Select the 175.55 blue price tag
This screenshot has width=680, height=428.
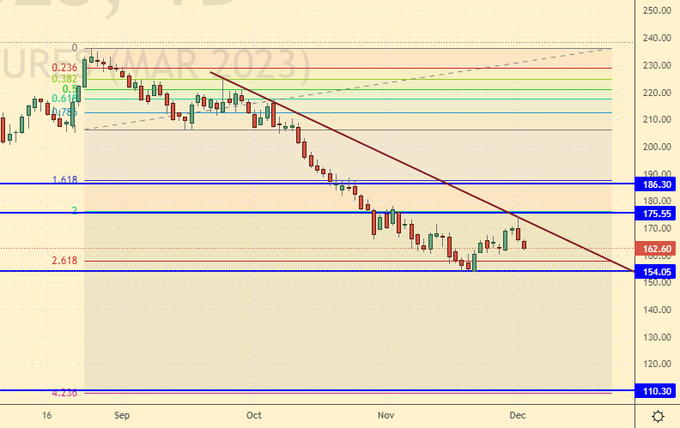pyautogui.click(x=656, y=213)
